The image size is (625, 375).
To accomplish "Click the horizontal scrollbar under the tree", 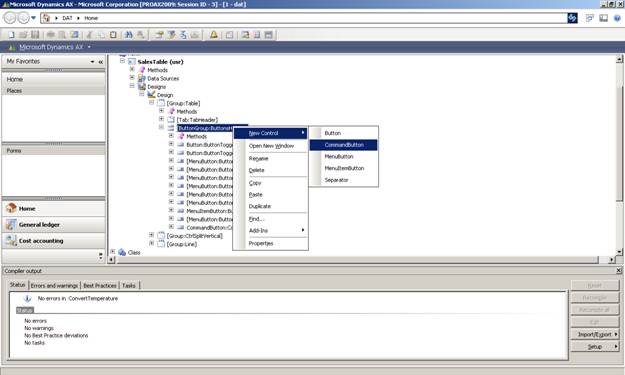I will point(362,259).
